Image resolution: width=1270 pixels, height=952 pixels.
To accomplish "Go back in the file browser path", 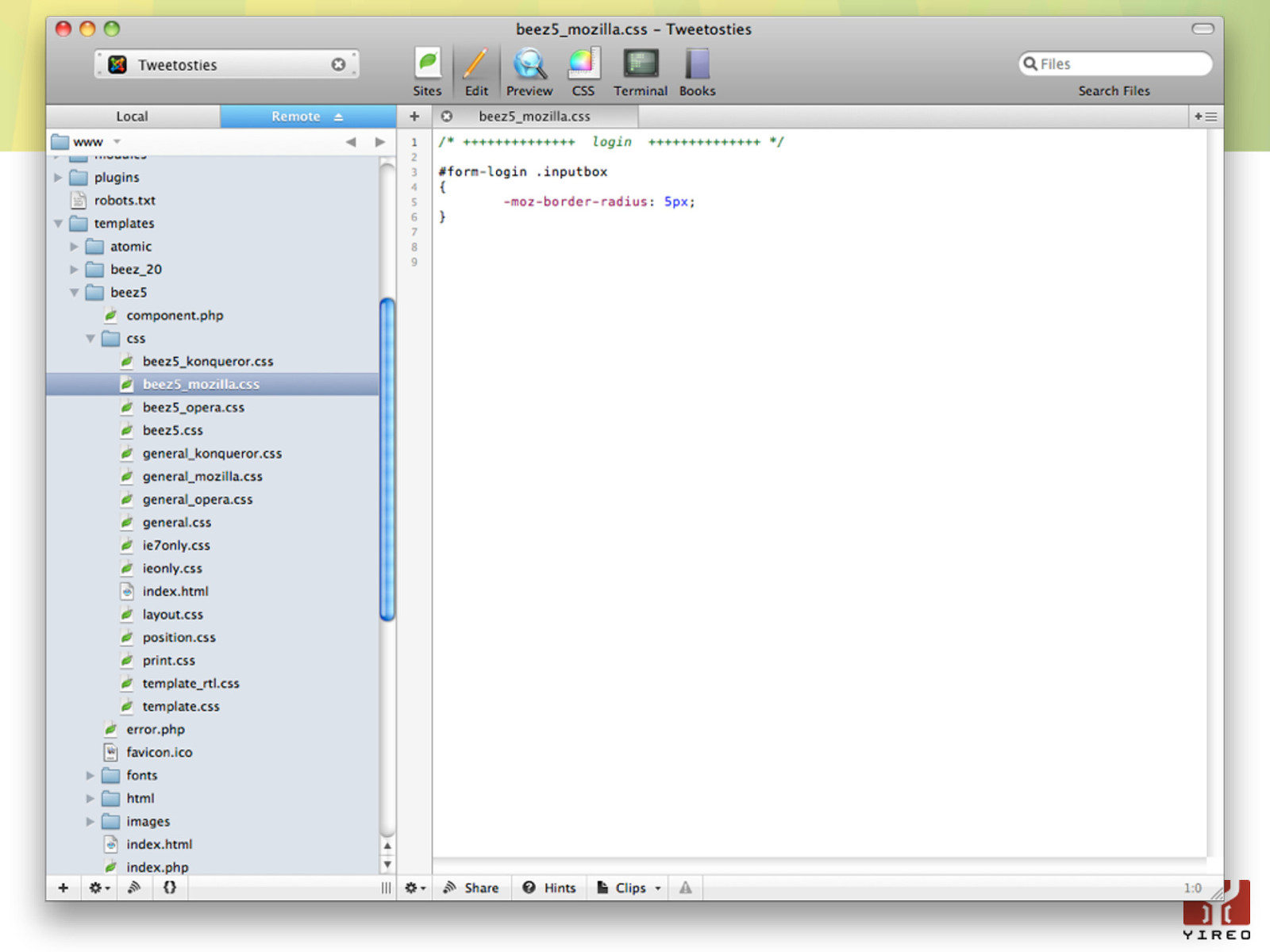I will click(351, 142).
